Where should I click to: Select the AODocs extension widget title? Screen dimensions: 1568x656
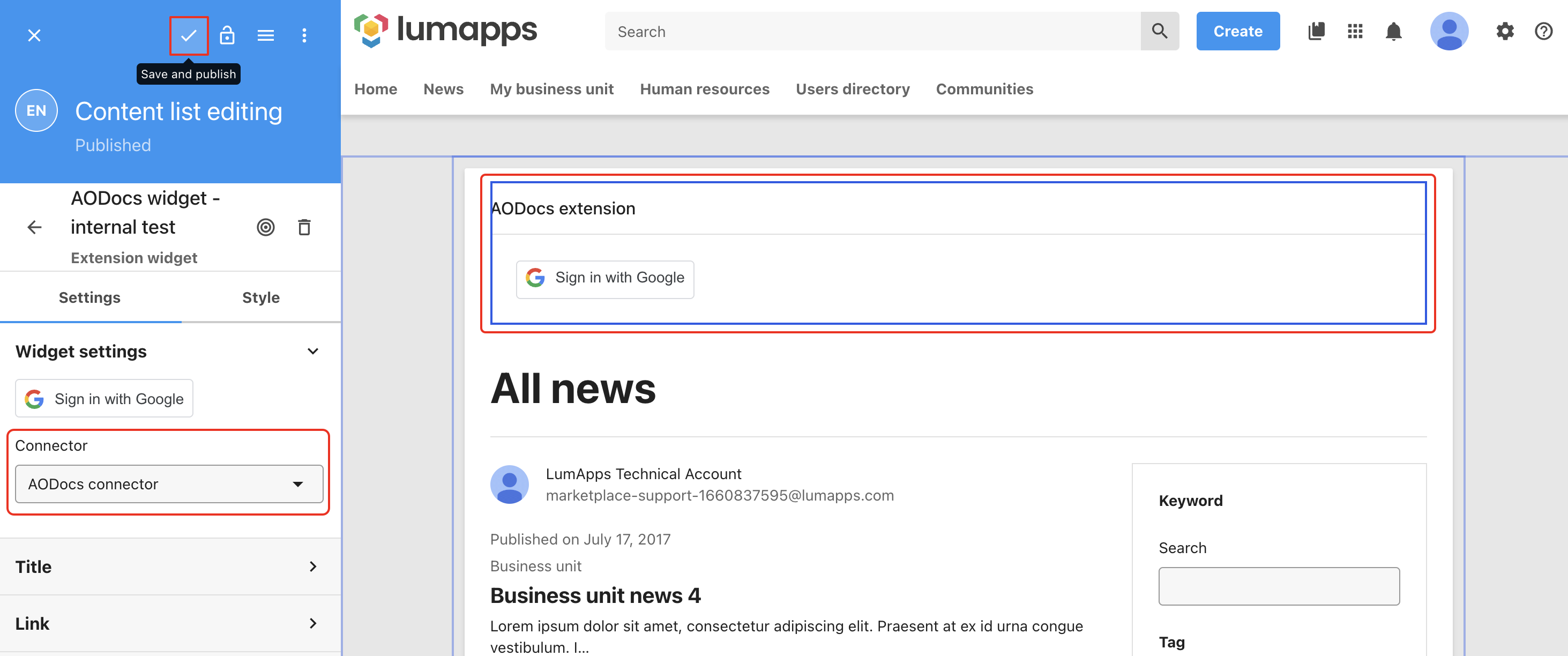click(x=563, y=208)
